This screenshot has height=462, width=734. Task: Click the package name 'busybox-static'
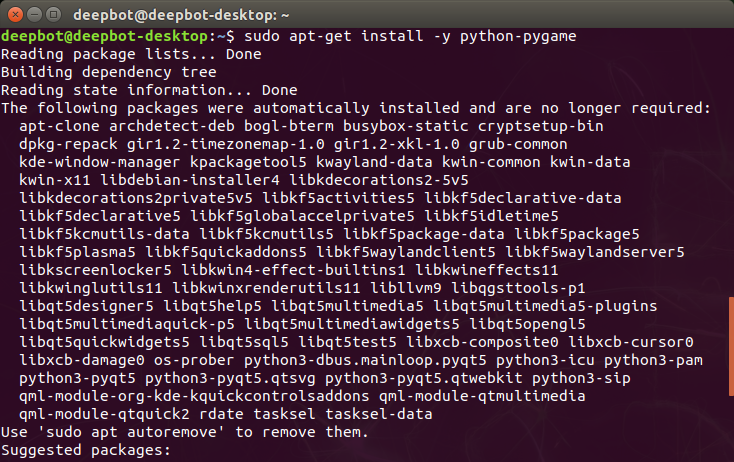point(406,126)
